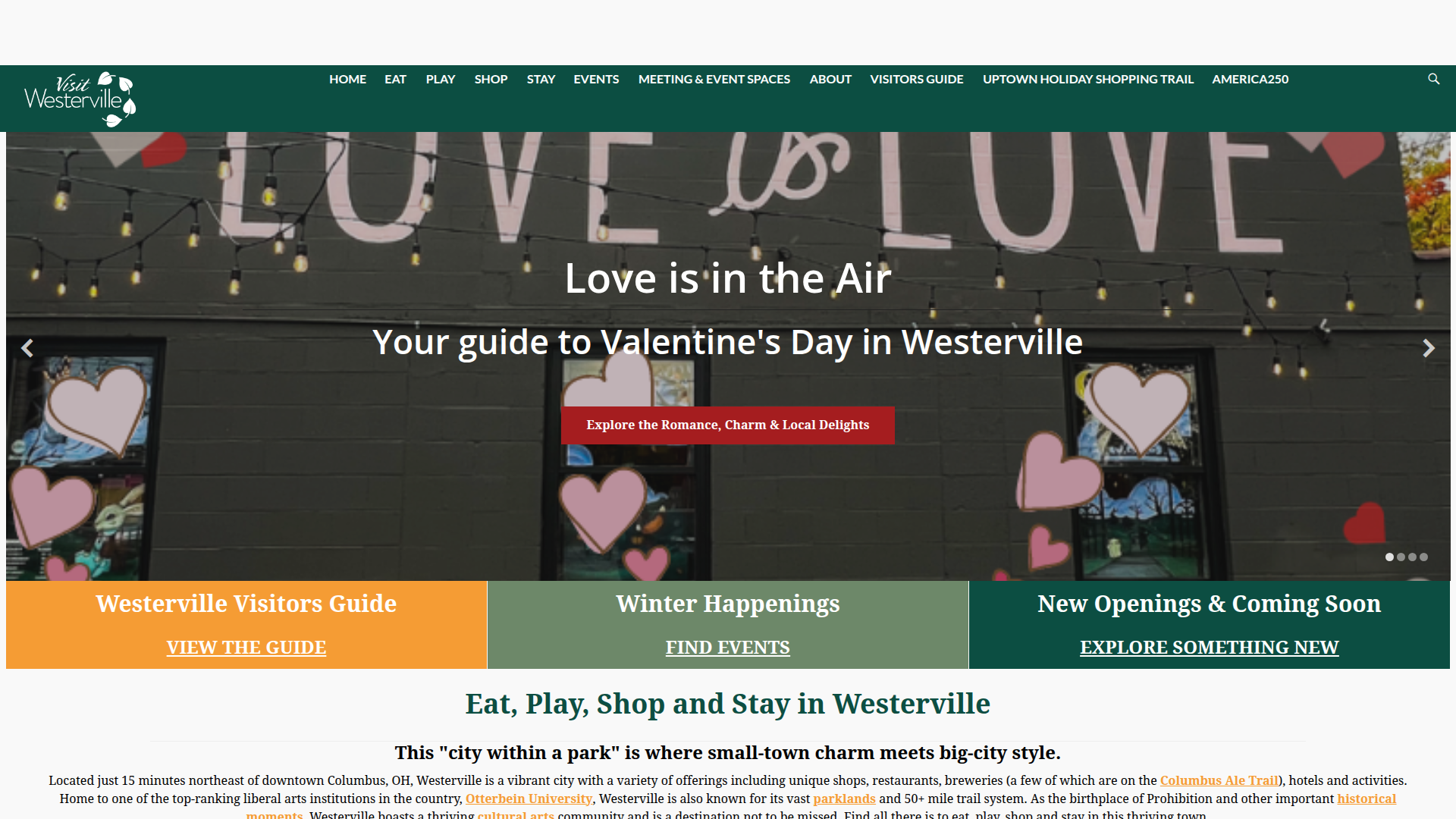Open the STAY menu item

[x=541, y=79]
